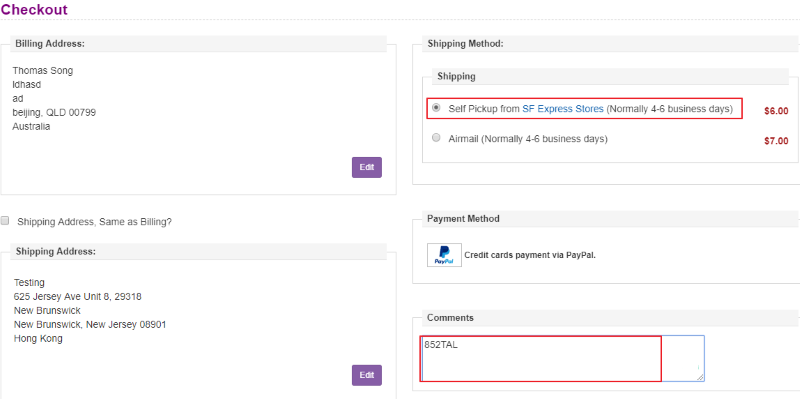Focus the Comments text area containing 852TAL
The image size is (800, 399).
562,358
